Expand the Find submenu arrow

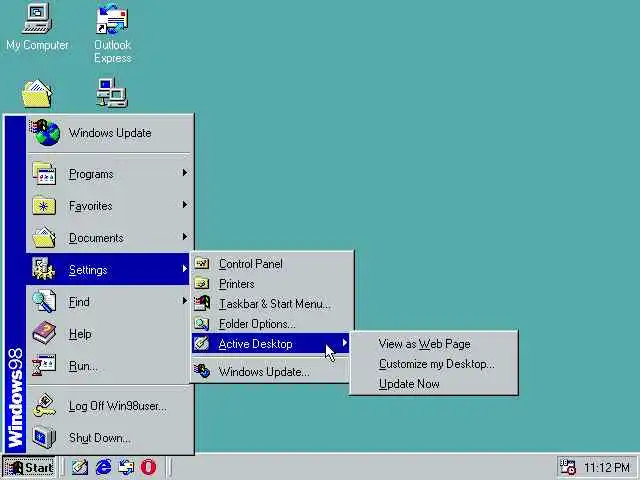coord(185,301)
